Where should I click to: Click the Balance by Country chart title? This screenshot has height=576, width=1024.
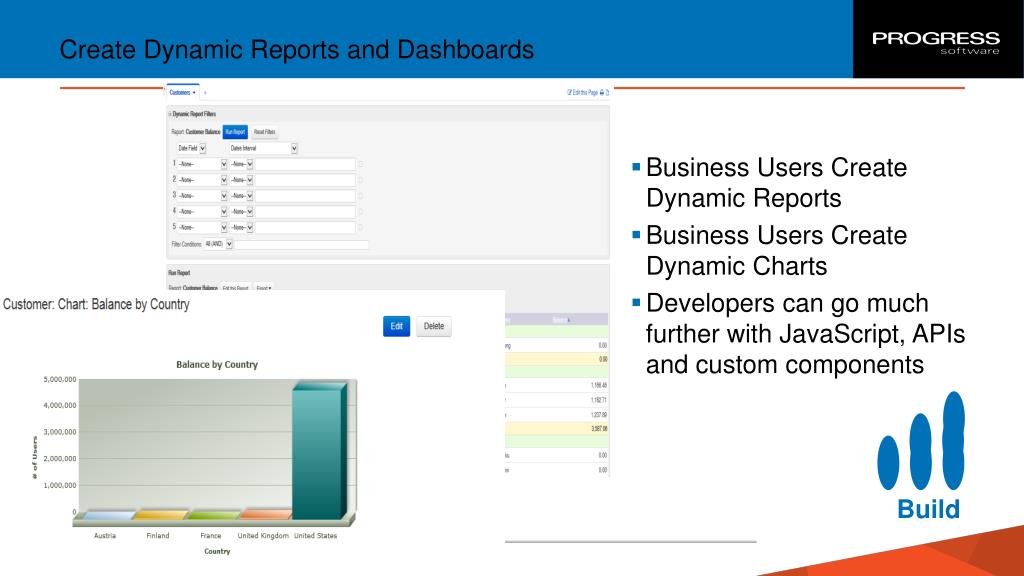pyautogui.click(x=217, y=364)
